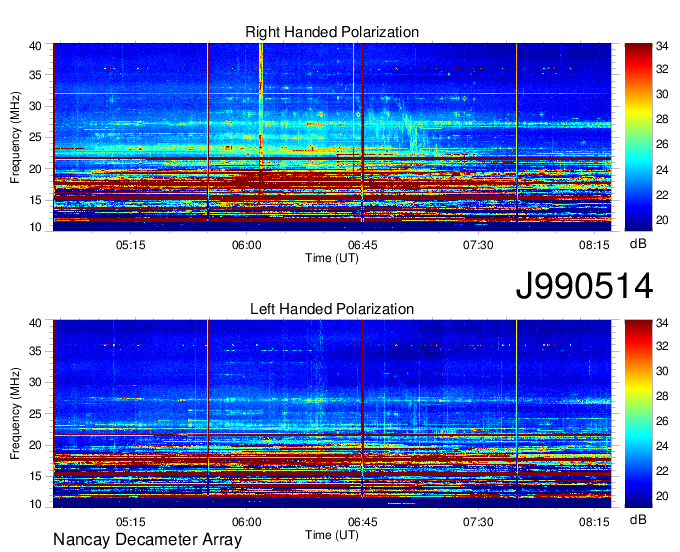680x552 pixels.
Task: Click the 20 dB value on top color bar
Action: tap(662, 220)
